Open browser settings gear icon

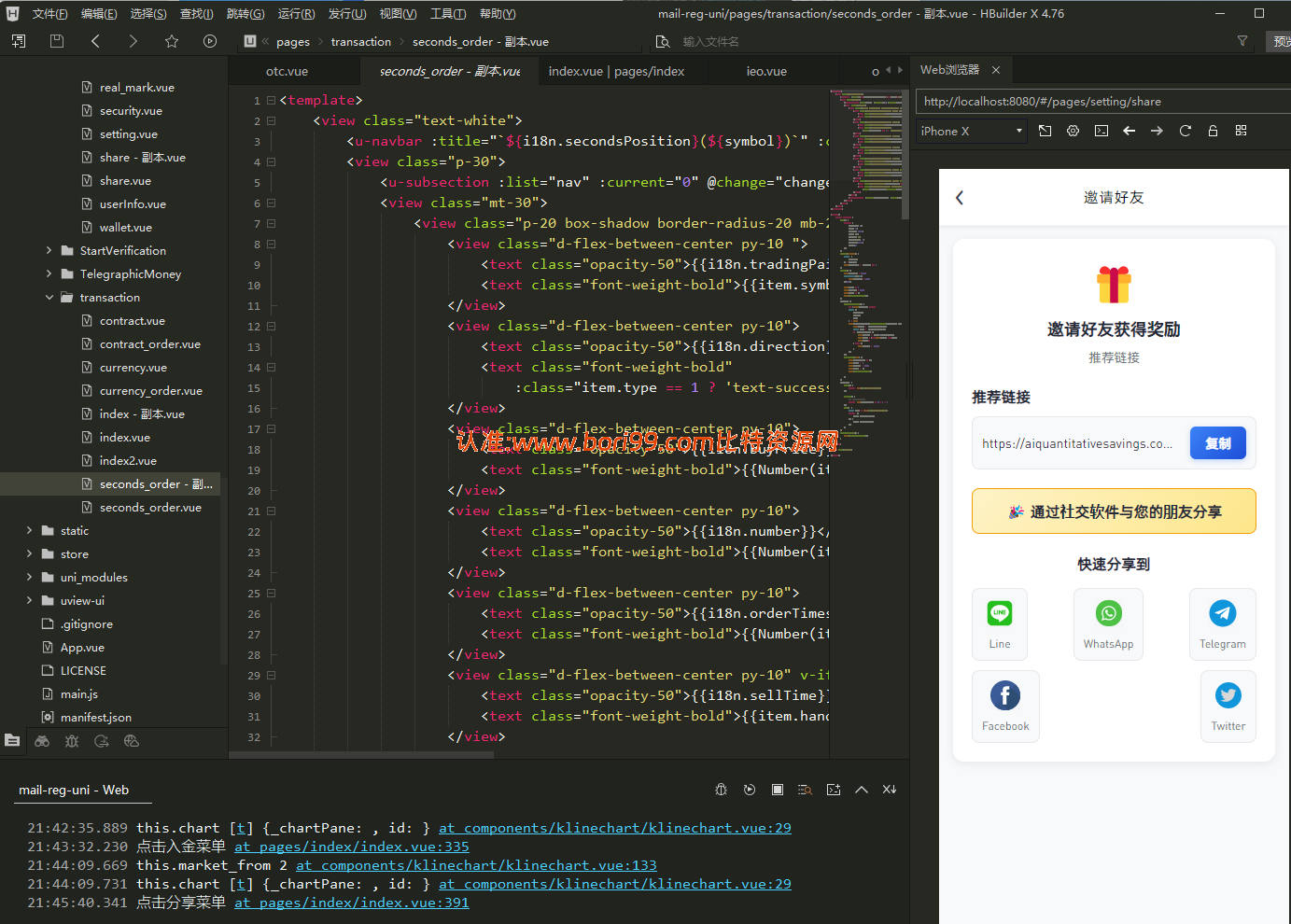point(1073,131)
